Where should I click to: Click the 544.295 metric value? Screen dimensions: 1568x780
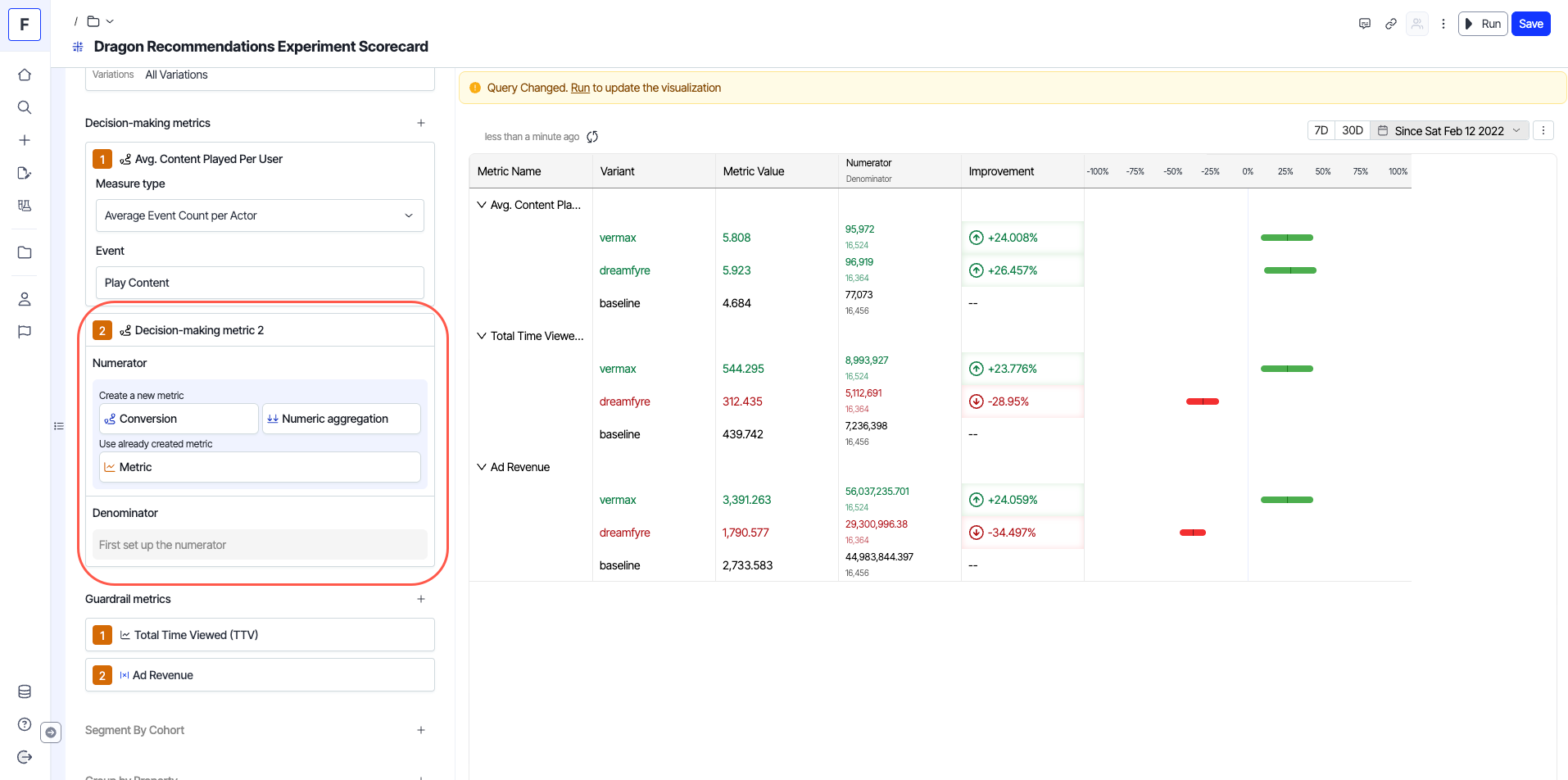pyautogui.click(x=743, y=369)
